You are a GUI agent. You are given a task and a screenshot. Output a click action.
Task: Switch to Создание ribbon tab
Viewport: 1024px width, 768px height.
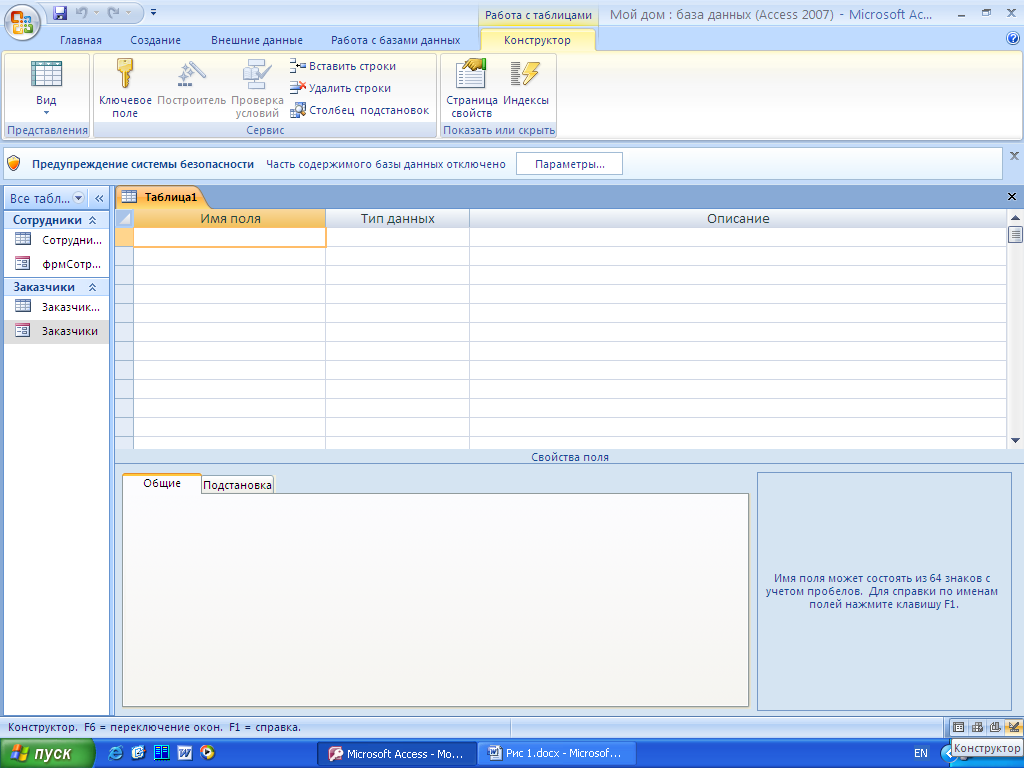point(155,40)
